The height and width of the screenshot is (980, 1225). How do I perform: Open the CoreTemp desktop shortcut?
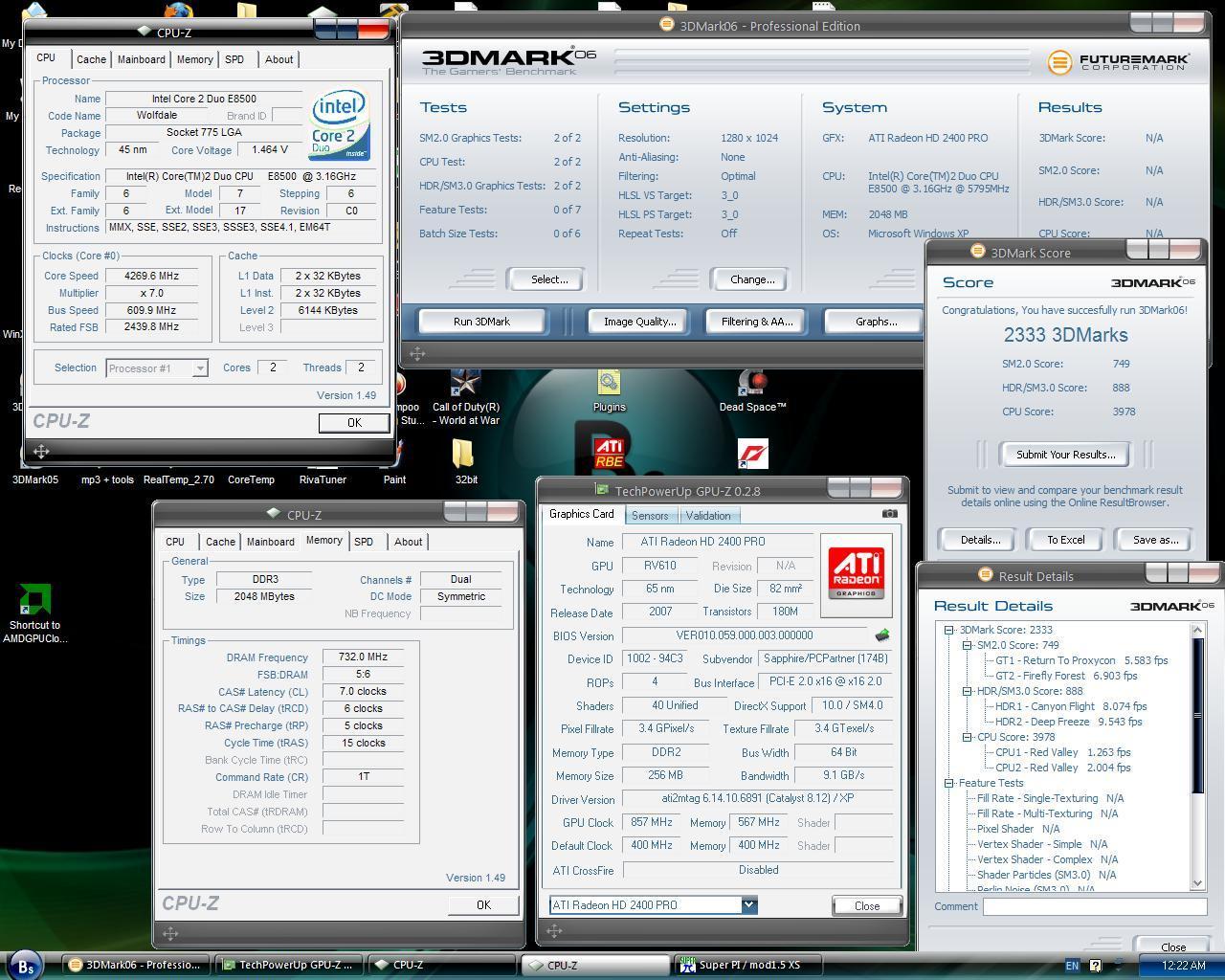tap(251, 479)
